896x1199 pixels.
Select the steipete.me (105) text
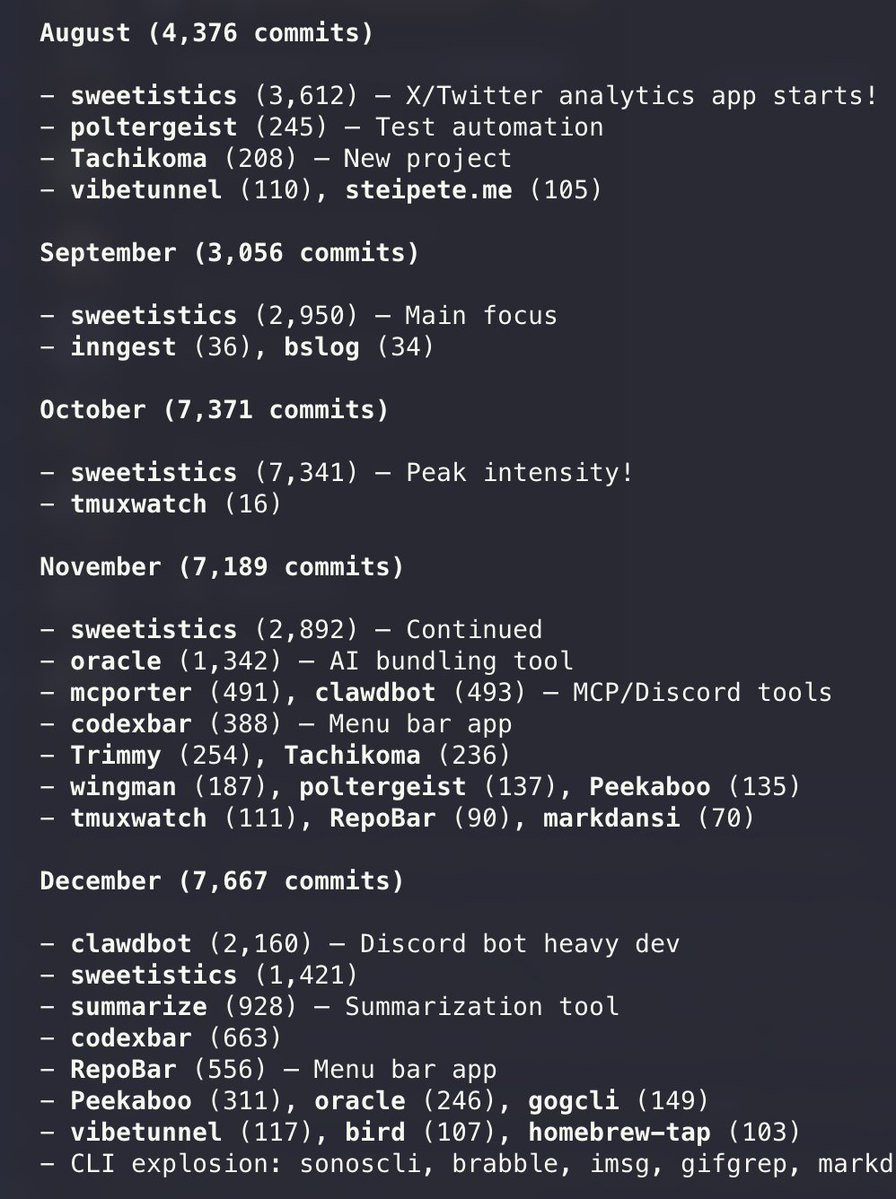473,190
